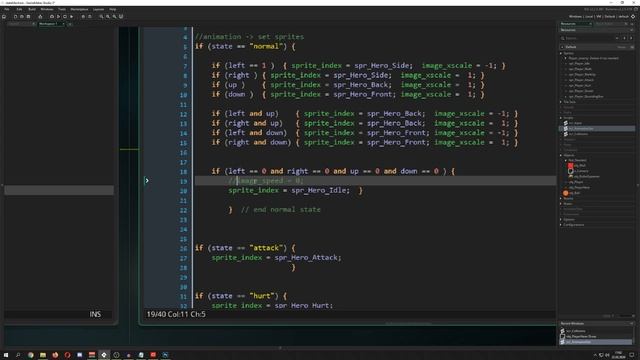Viewport: 640px width, 360px height.
Task: Open the Edit menu
Action: (19, 9)
